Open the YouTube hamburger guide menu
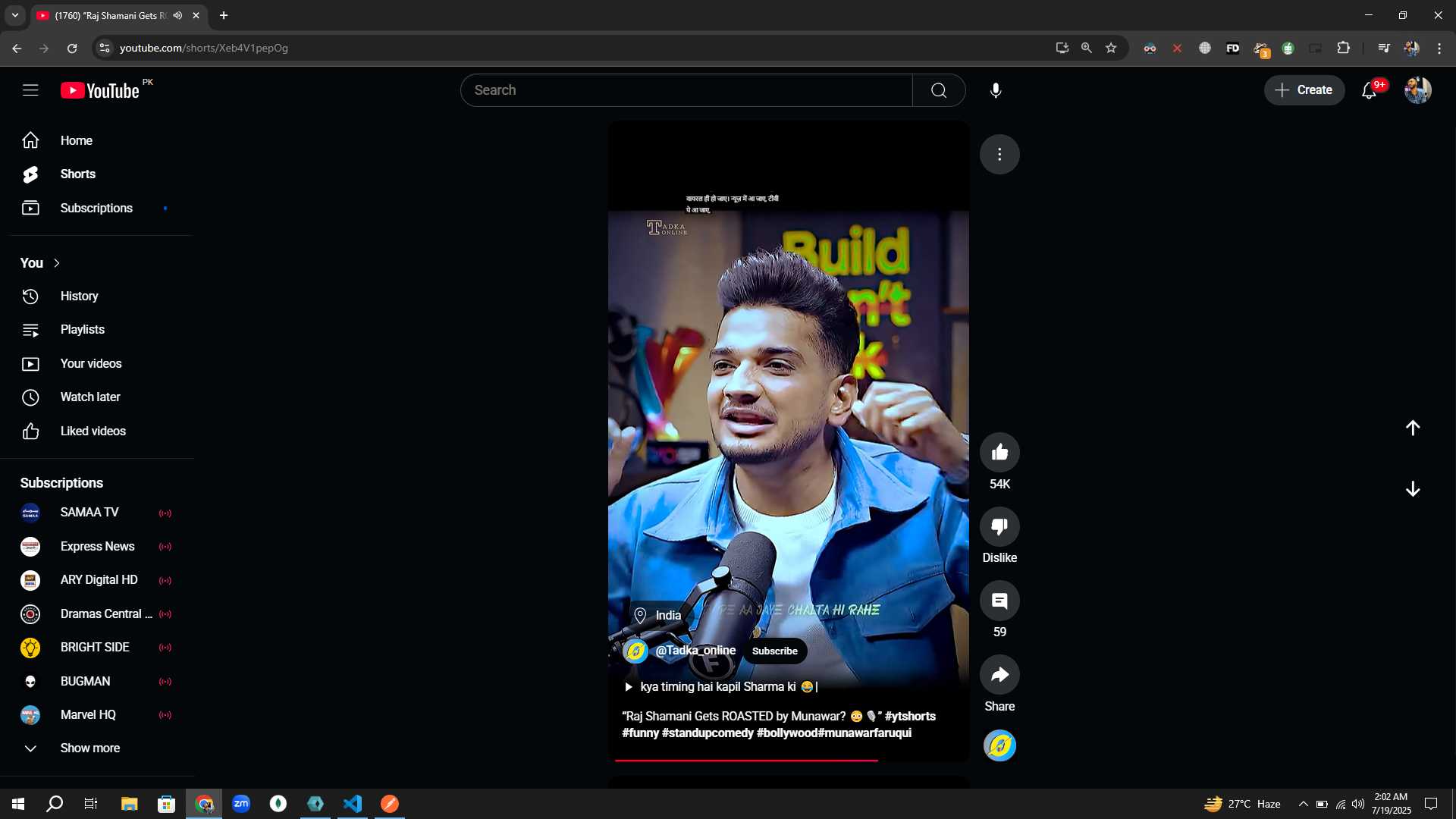 (x=30, y=90)
